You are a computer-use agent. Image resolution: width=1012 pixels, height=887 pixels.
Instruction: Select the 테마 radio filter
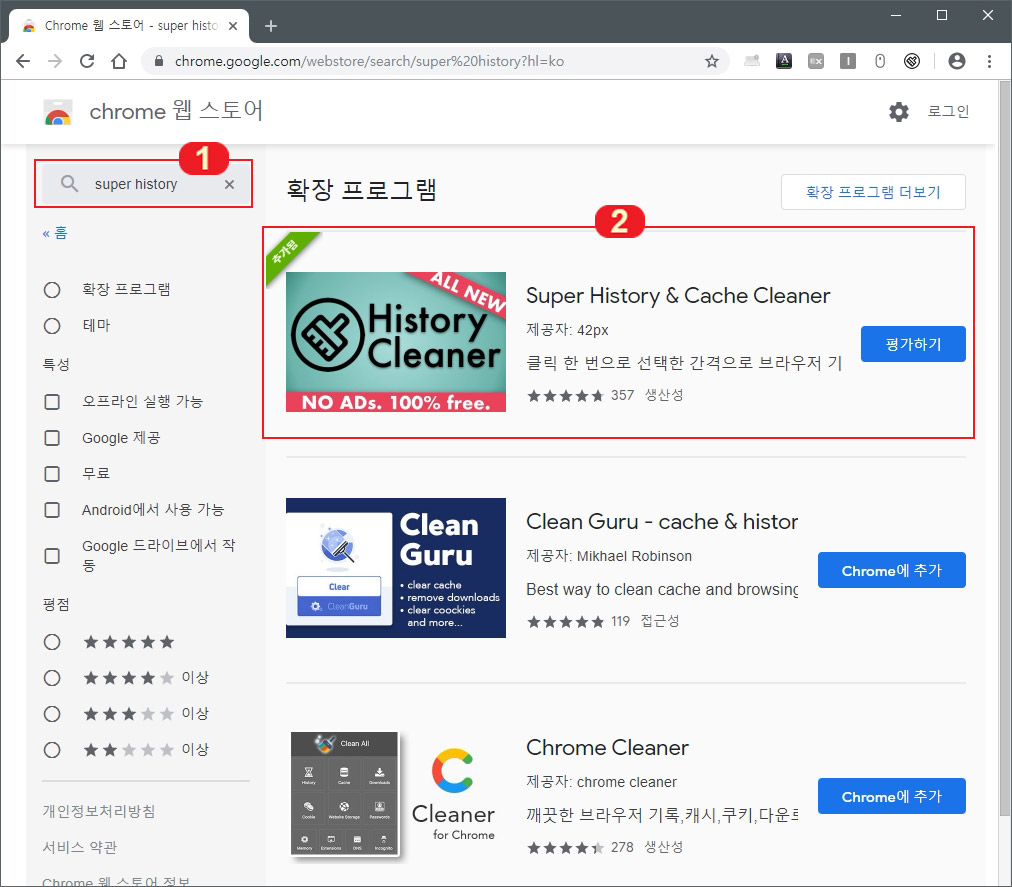pyautogui.click(x=52, y=326)
